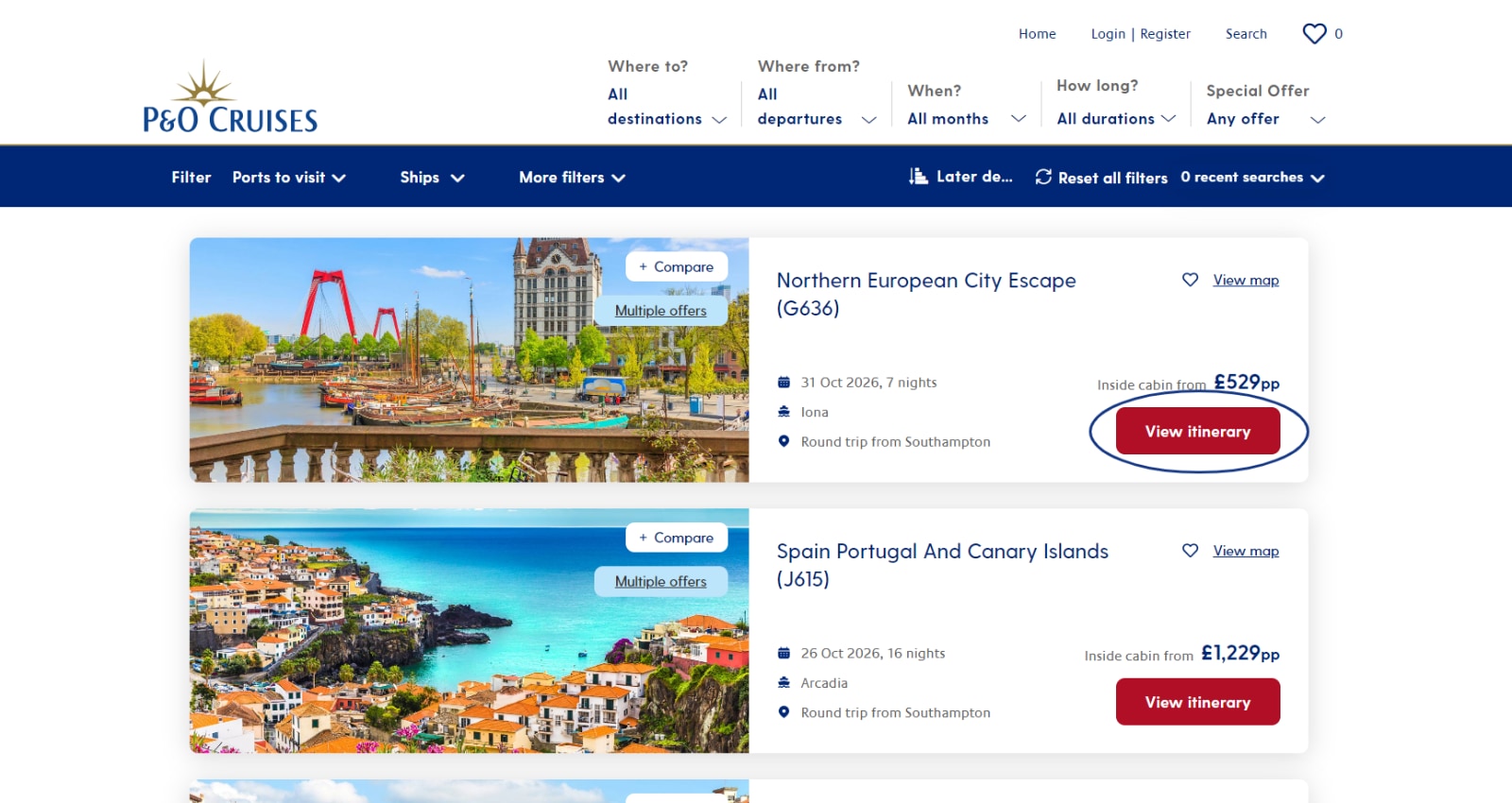Favourite the Northern European City Escape cruise
The width and height of the screenshot is (1512, 803).
click(1190, 280)
